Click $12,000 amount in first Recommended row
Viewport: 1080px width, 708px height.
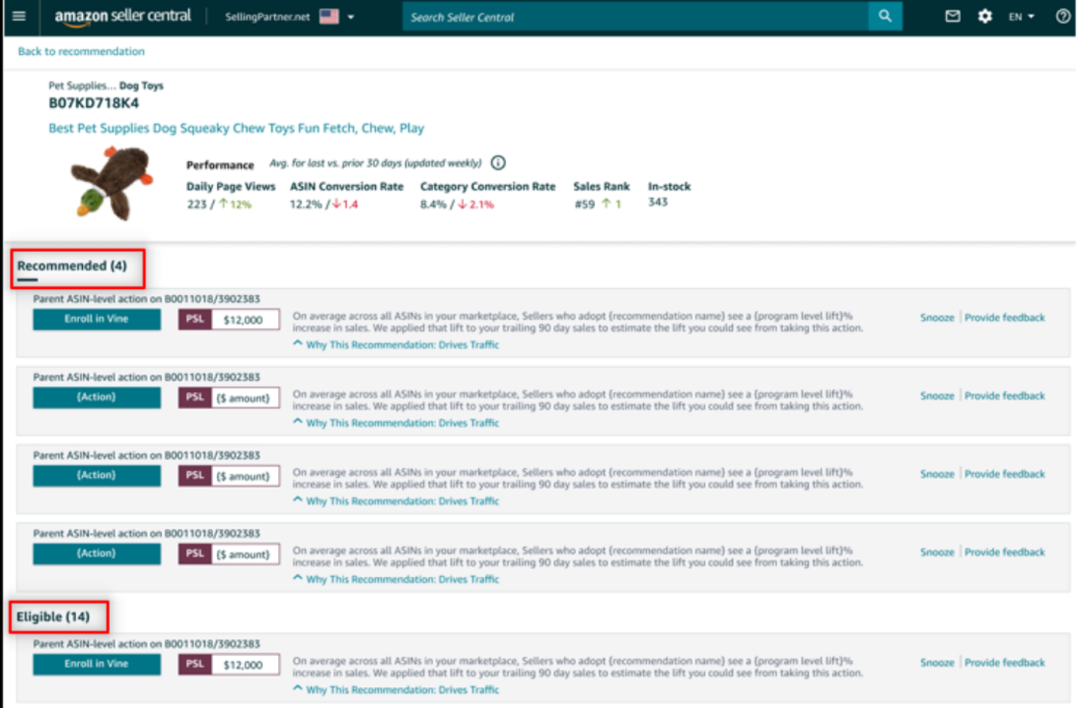coord(245,320)
